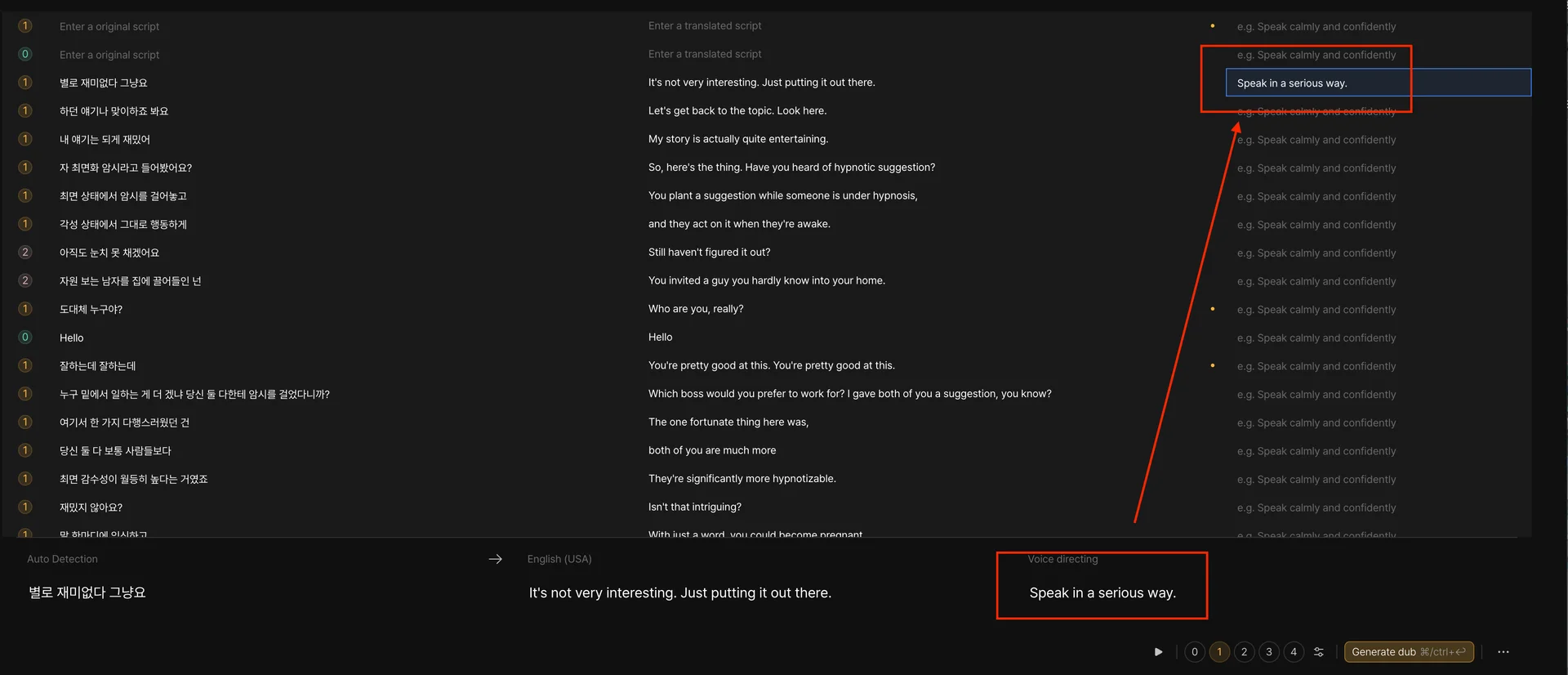Viewport: 1568px width, 675px height.
Task: Choose speaker 3 in the bottom toolbar
Action: click(x=1269, y=652)
